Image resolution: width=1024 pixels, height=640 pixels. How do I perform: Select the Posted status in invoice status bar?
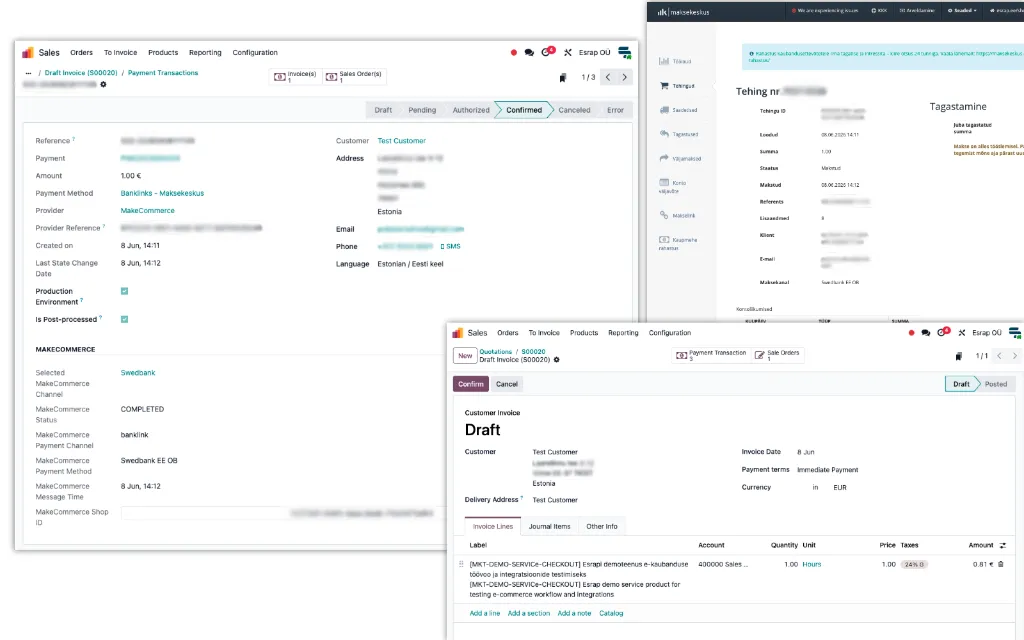(995, 384)
